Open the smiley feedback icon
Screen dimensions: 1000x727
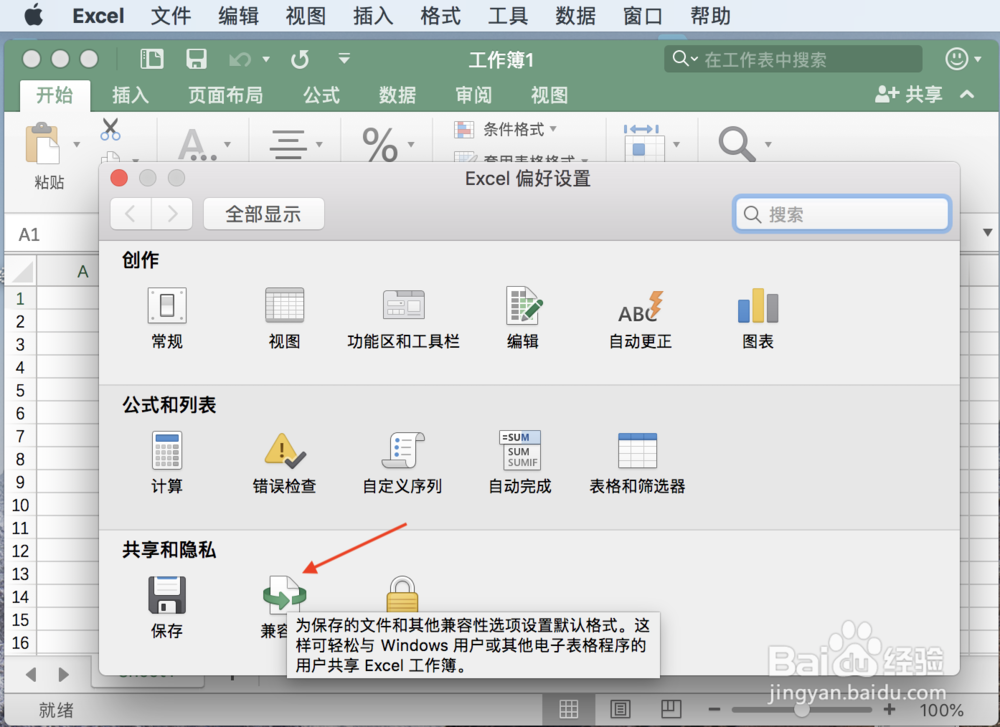[957, 59]
